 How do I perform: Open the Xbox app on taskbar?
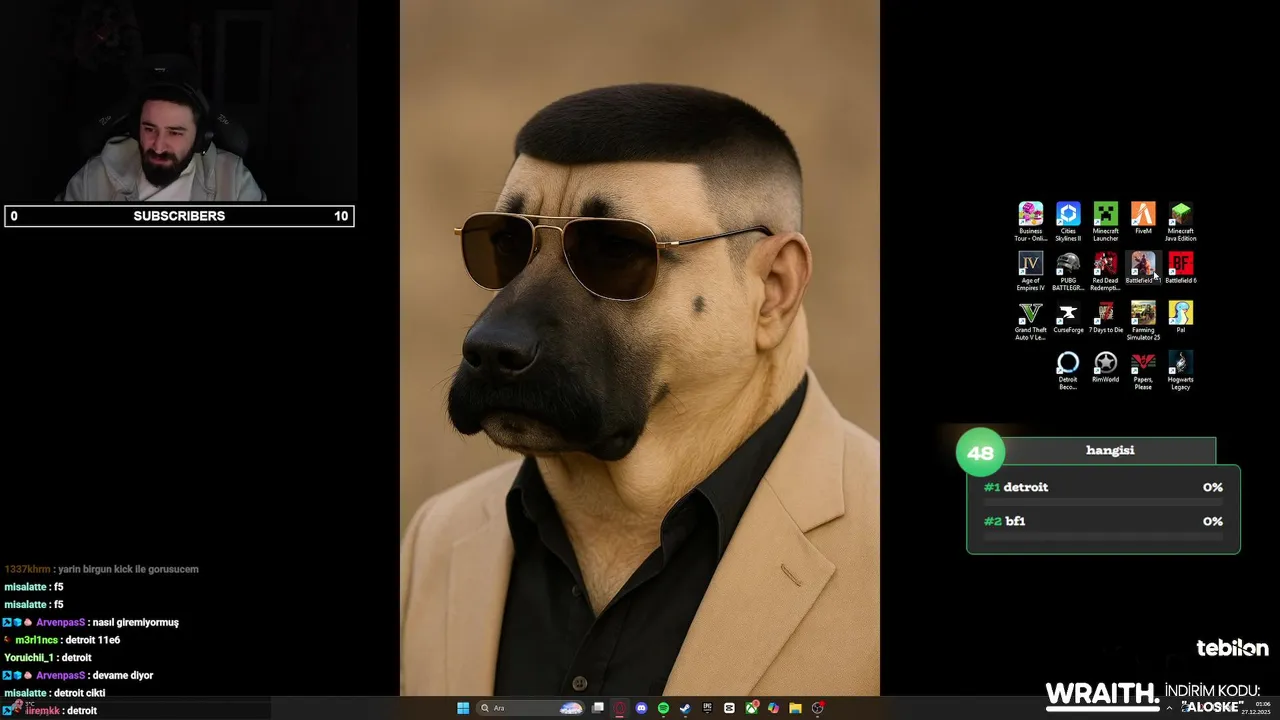751,708
